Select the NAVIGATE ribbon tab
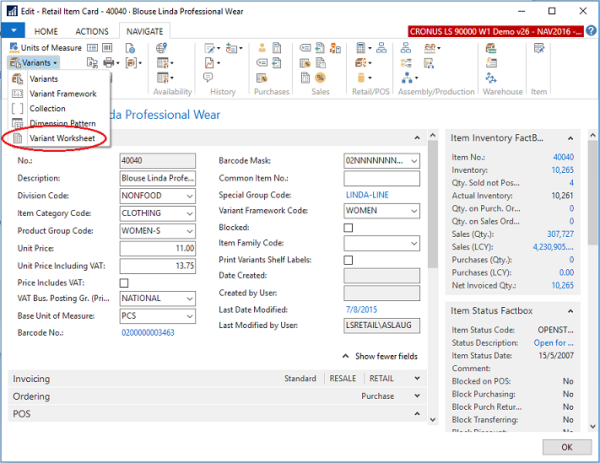This screenshot has height=463, width=600. (x=145, y=31)
